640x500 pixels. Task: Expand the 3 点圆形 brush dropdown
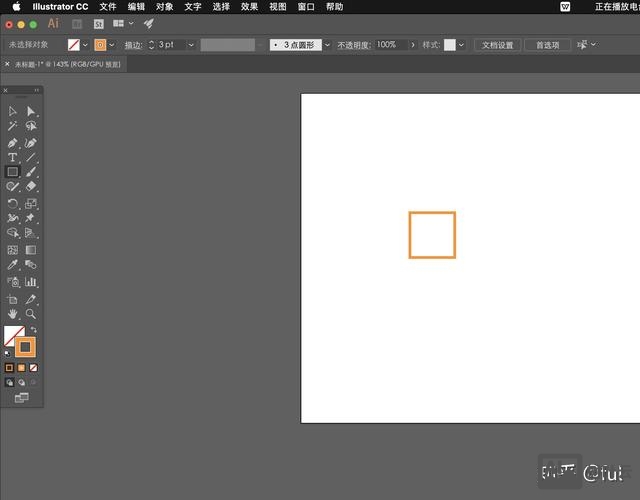pos(327,45)
